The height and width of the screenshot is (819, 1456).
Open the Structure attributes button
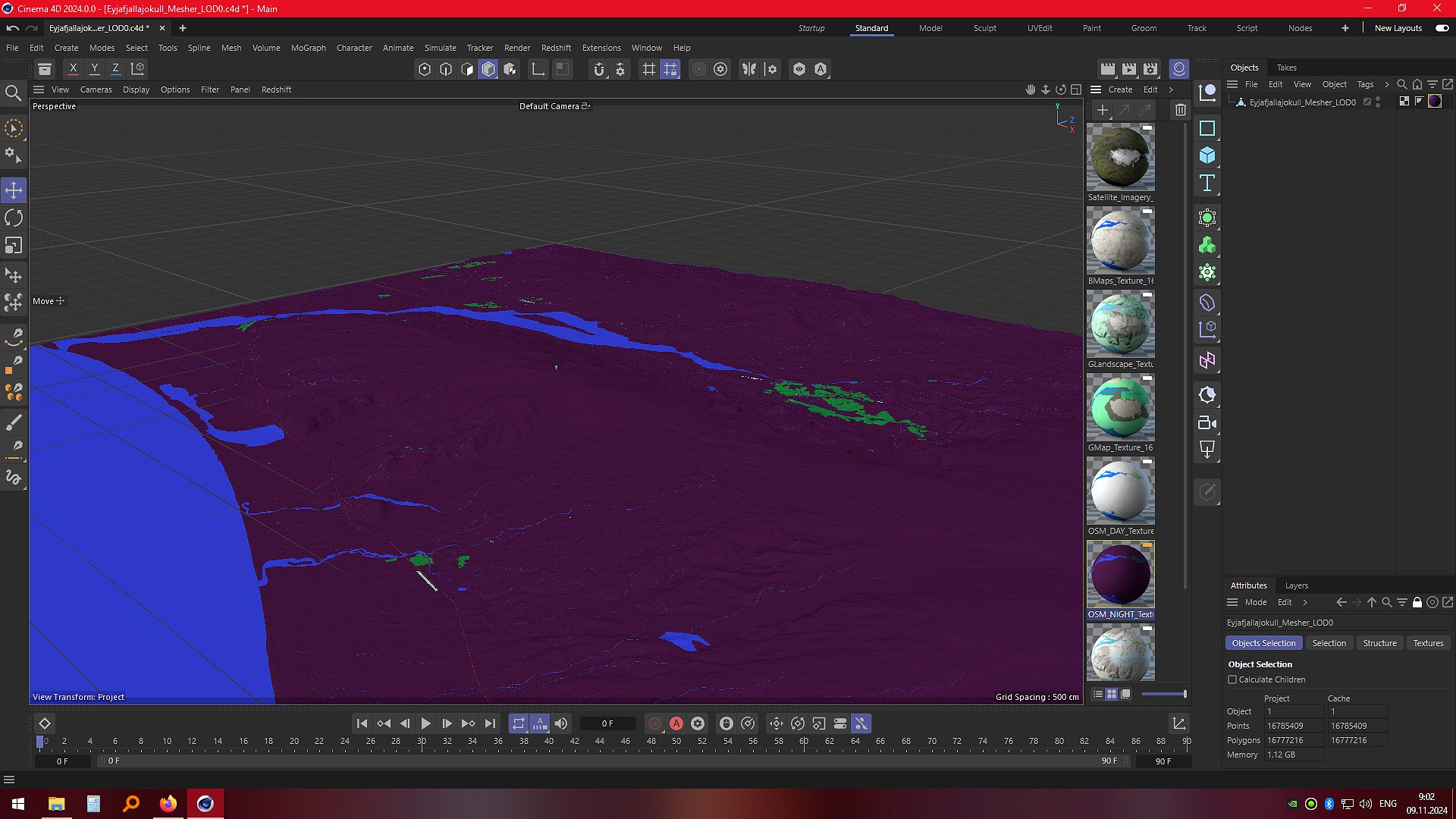(x=1379, y=643)
